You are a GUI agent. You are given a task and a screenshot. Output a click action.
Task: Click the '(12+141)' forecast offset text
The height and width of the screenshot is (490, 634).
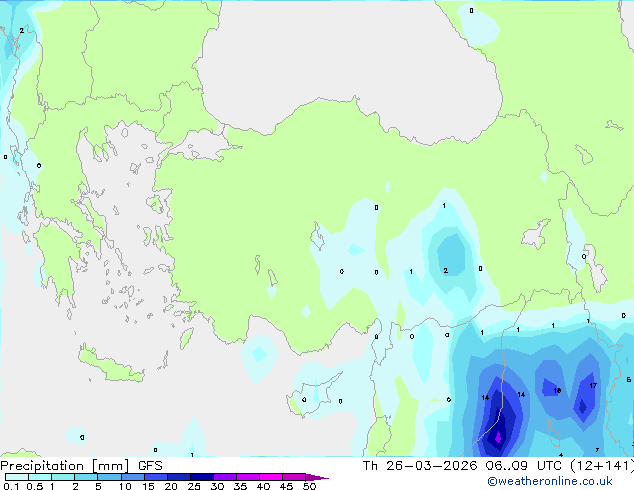tap(602, 466)
